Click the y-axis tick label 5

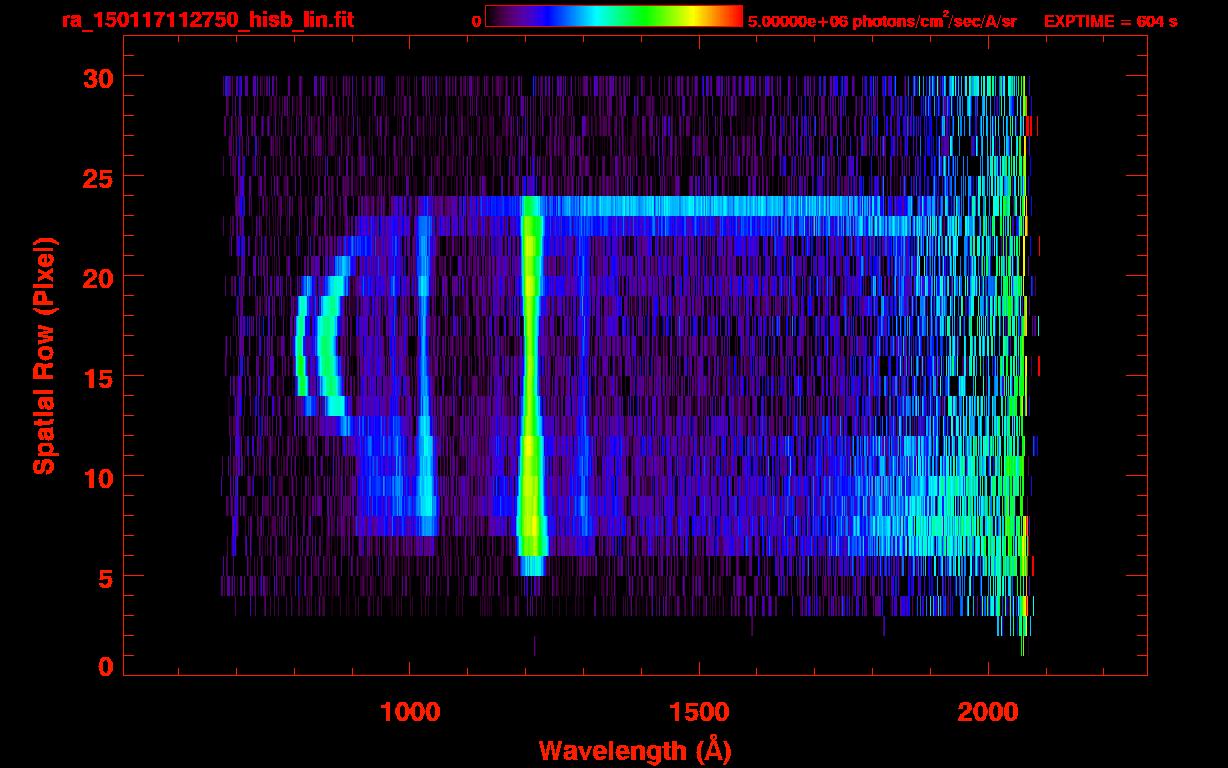pyautogui.click(x=105, y=577)
